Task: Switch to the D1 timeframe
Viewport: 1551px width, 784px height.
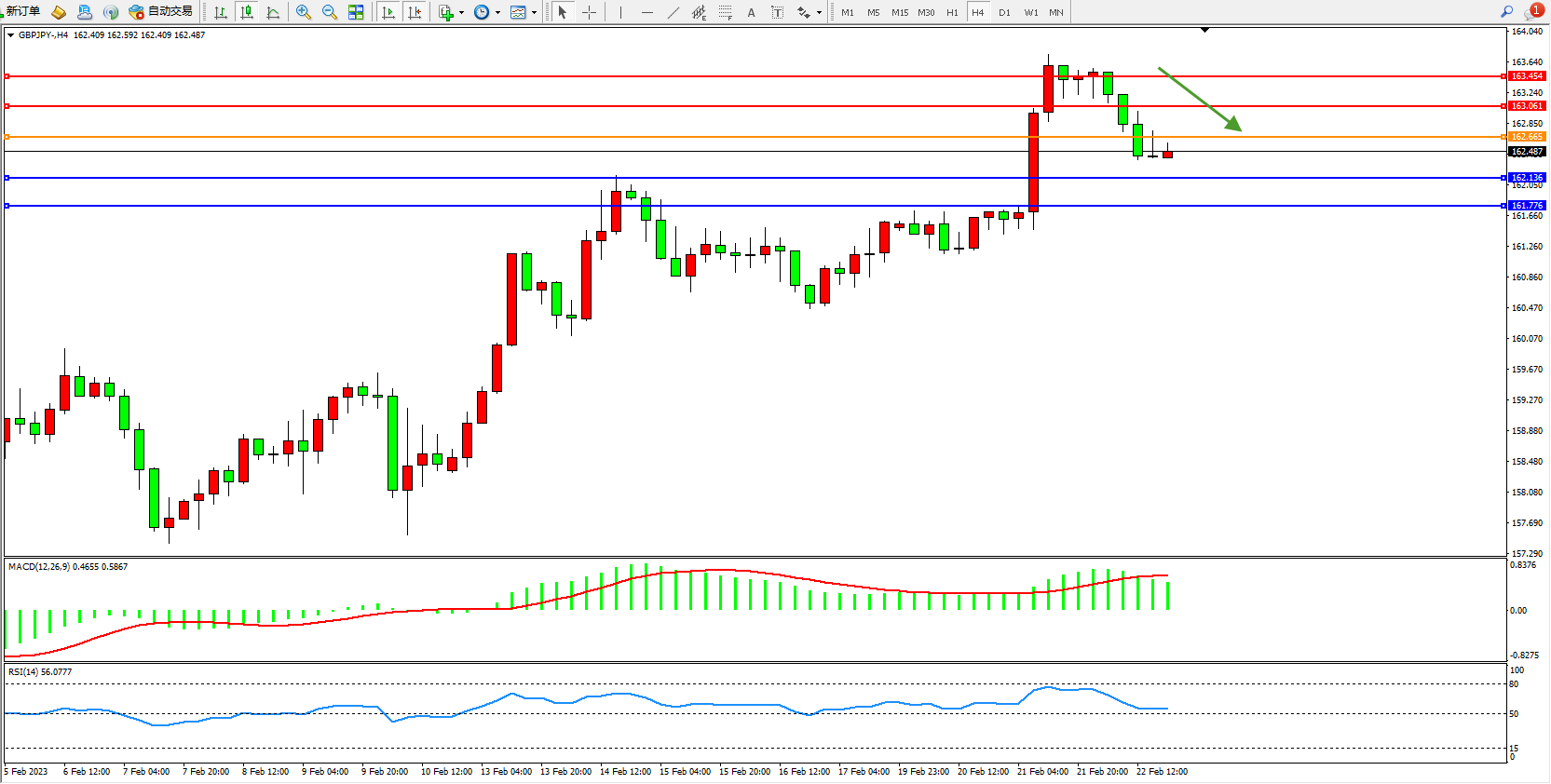Action: tap(1004, 12)
